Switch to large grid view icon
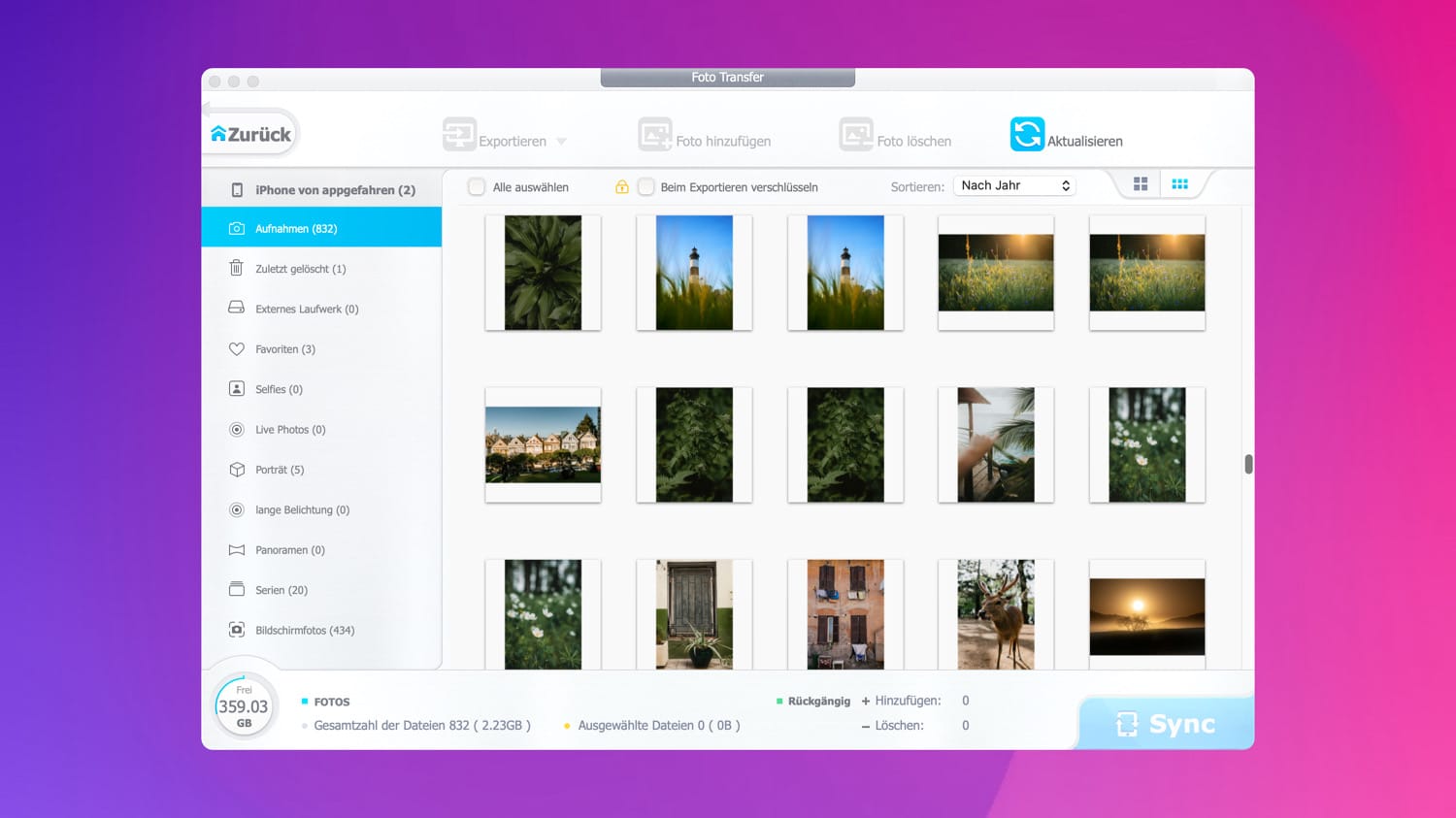1456x818 pixels. pyautogui.click(x=1141, y=184)
